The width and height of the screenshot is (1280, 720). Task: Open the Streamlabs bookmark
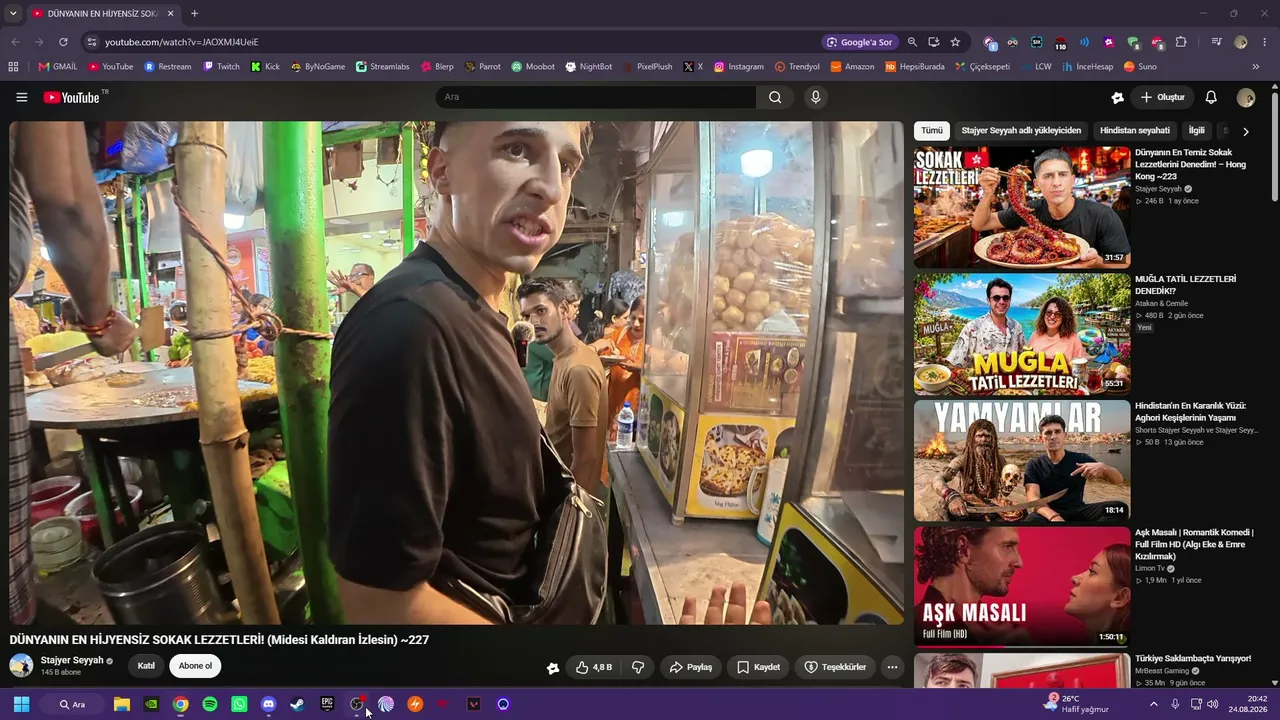pyautogui.click(x=382, y=67)
